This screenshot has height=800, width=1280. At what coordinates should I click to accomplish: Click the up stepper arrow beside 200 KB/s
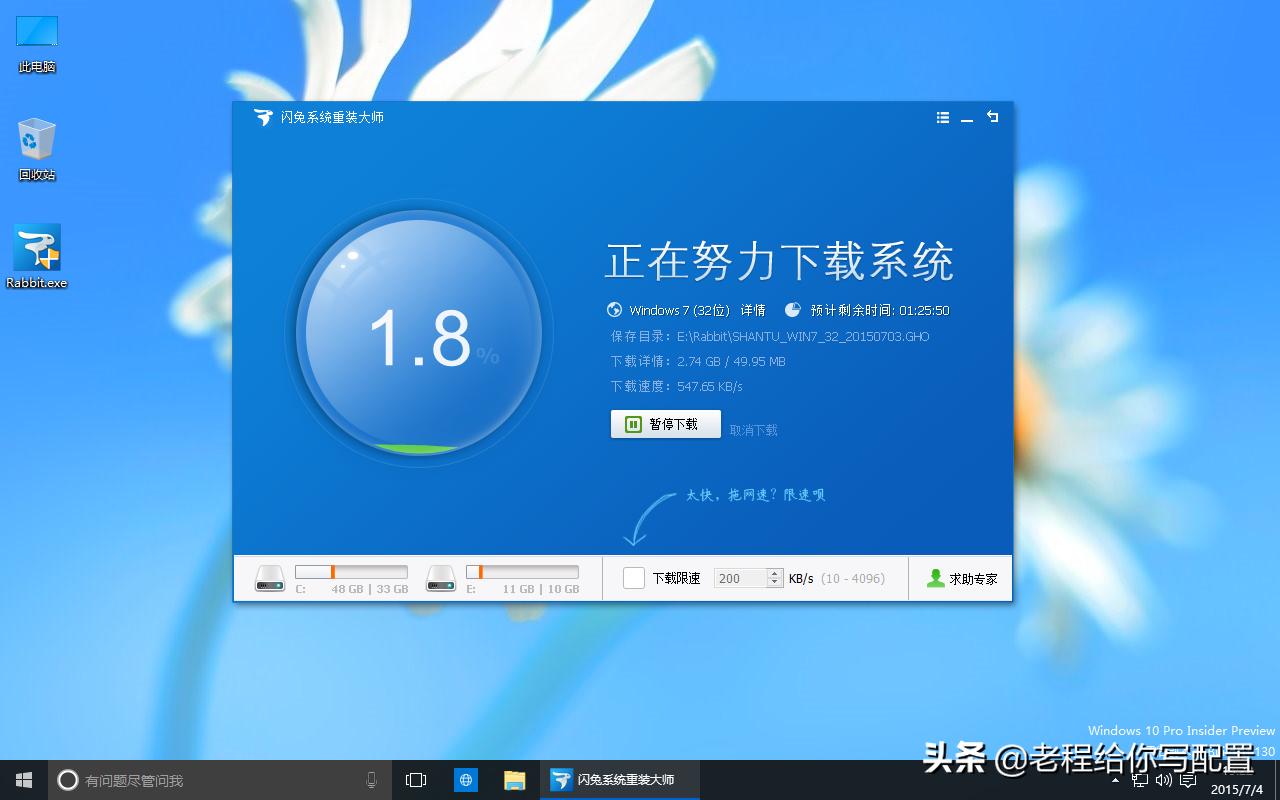(x=775, y=573)
